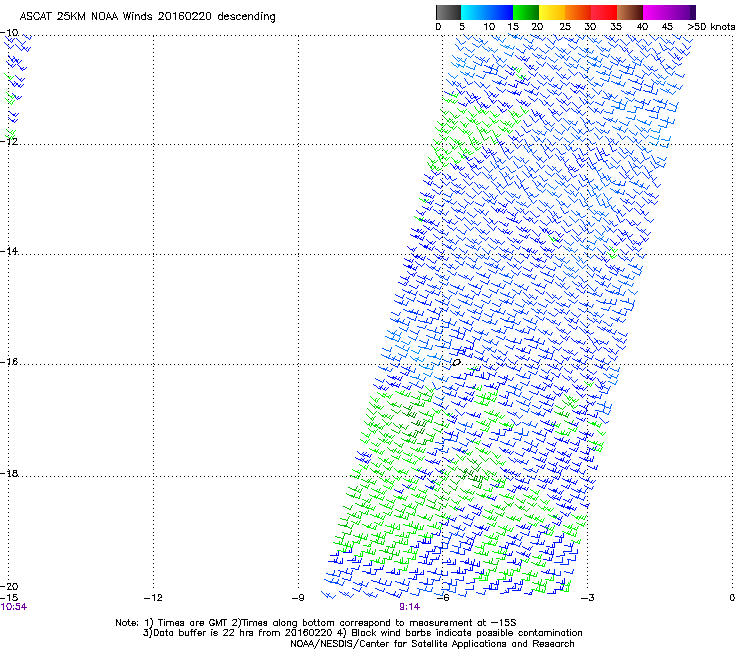Click the gray 0-5 knots color swatch

click(448, 12)
